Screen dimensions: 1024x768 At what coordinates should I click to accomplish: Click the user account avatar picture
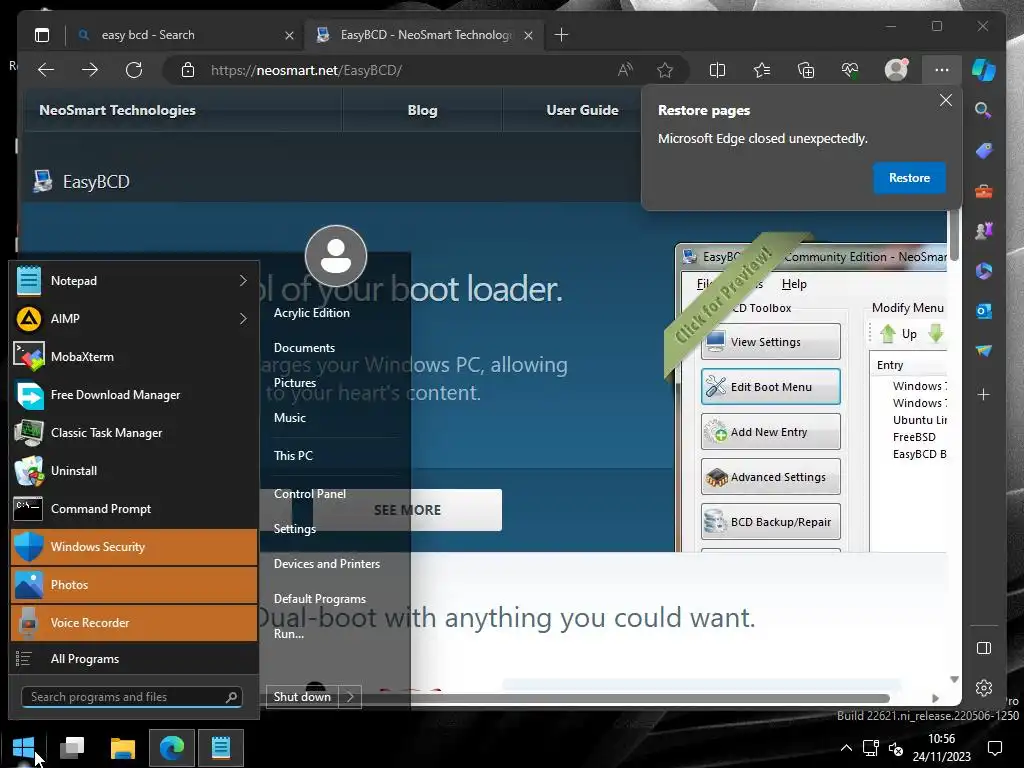coord(336,256)
